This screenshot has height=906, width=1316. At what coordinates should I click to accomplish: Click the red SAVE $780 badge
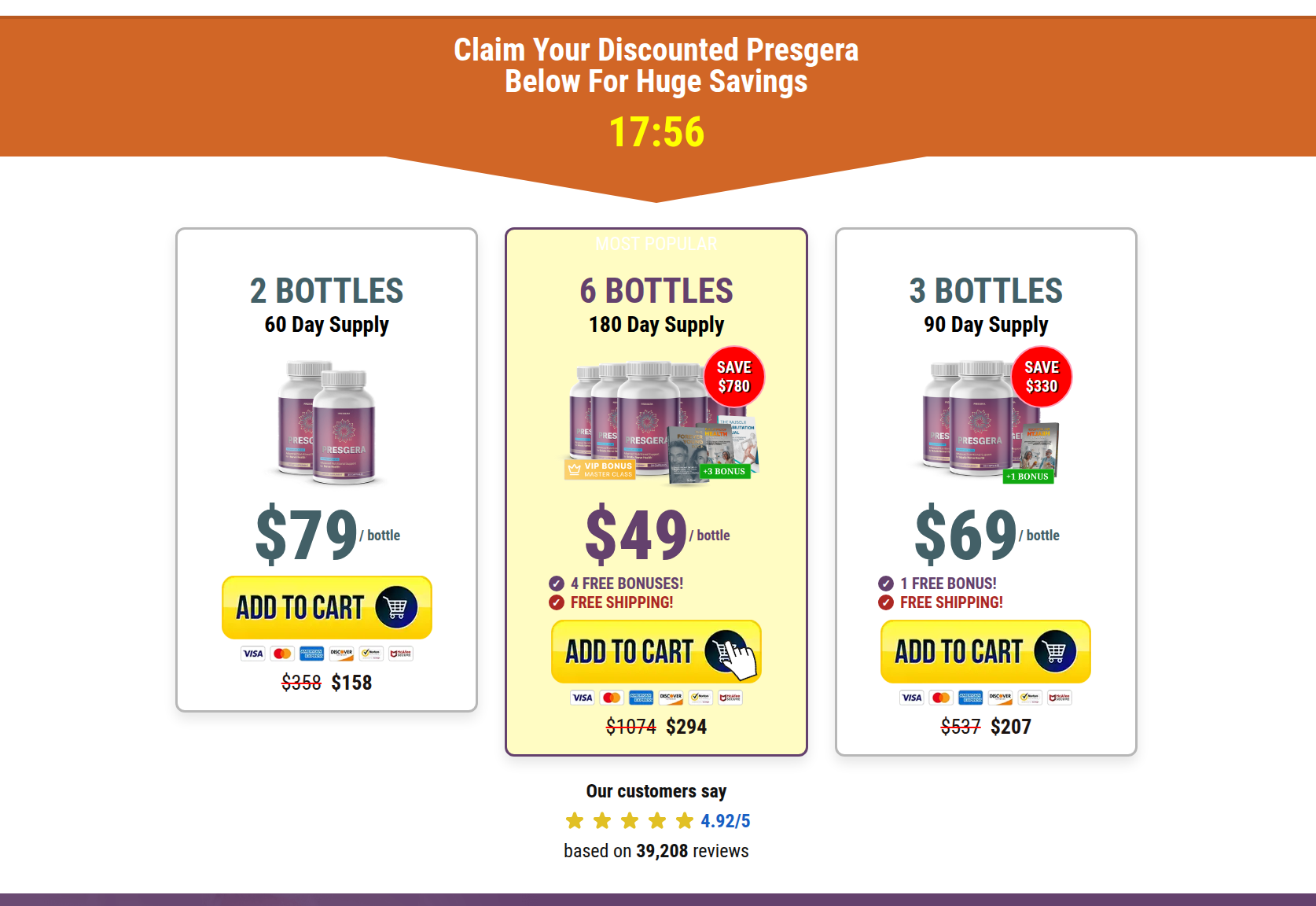point(734,377)
